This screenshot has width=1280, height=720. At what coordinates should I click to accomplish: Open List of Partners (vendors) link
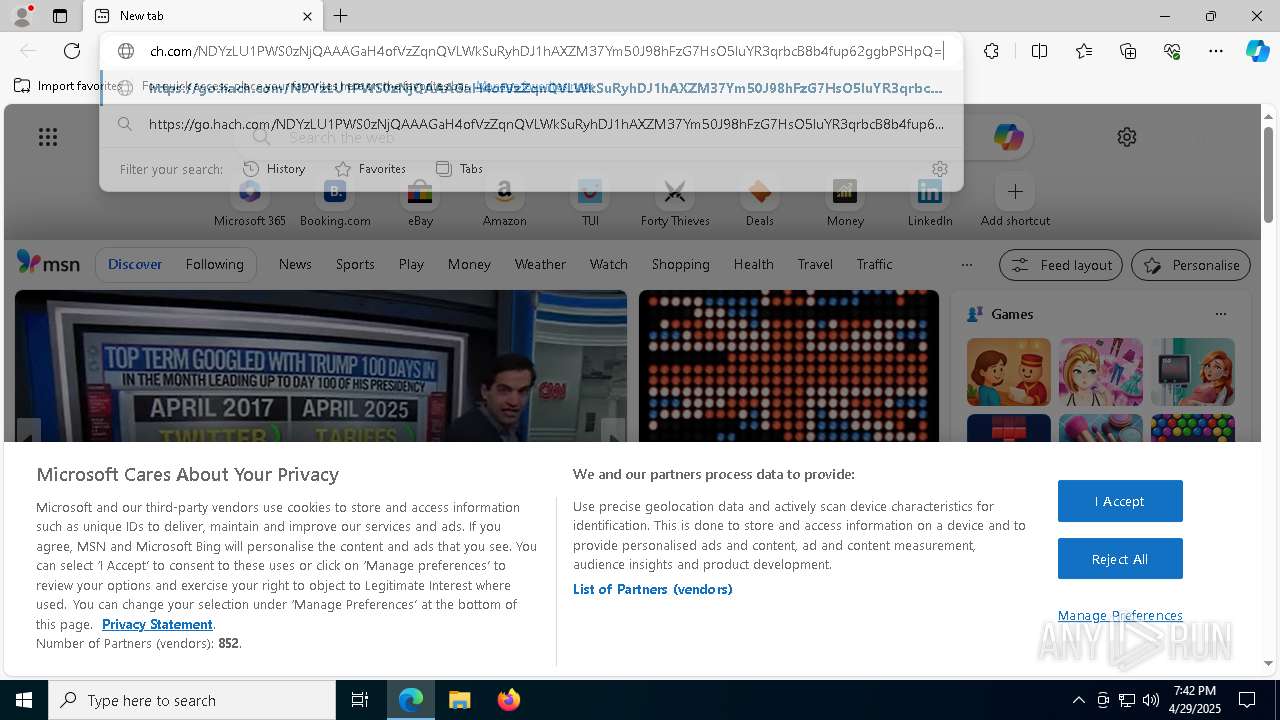pyautogui.click(x=652, y=589)
